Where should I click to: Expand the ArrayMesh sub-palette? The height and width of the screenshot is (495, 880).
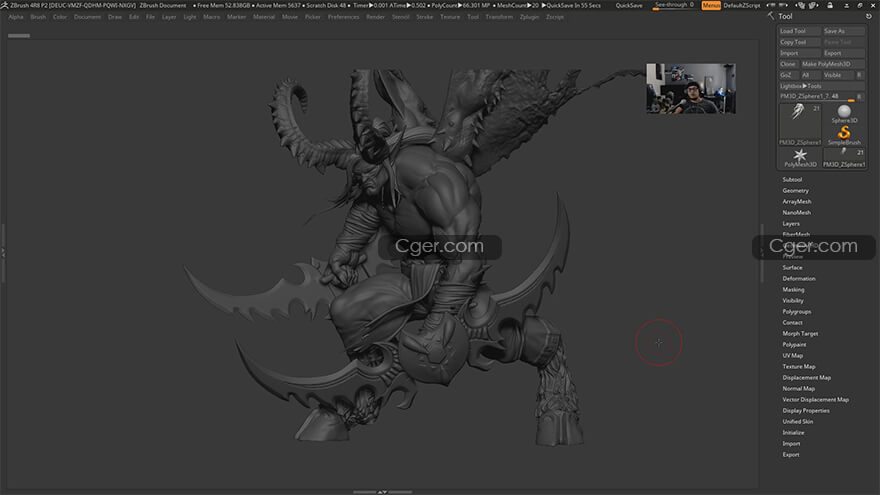click(x=796, y=201)
